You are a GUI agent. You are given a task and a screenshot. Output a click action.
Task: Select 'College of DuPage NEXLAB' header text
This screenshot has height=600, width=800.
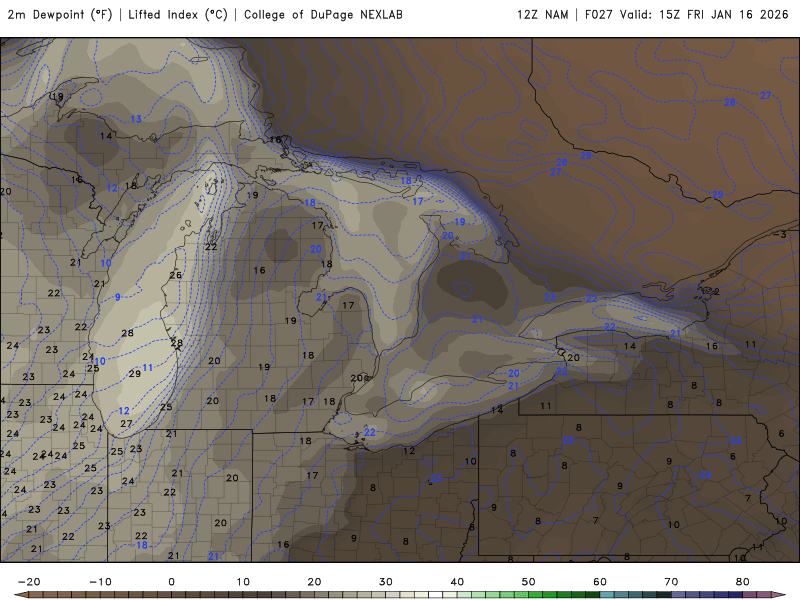point(323,15)
